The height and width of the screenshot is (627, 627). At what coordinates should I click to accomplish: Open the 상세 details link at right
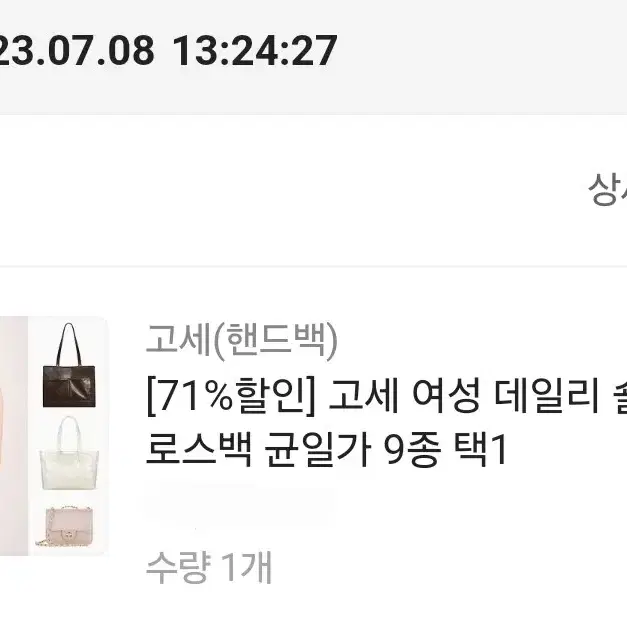607,190
